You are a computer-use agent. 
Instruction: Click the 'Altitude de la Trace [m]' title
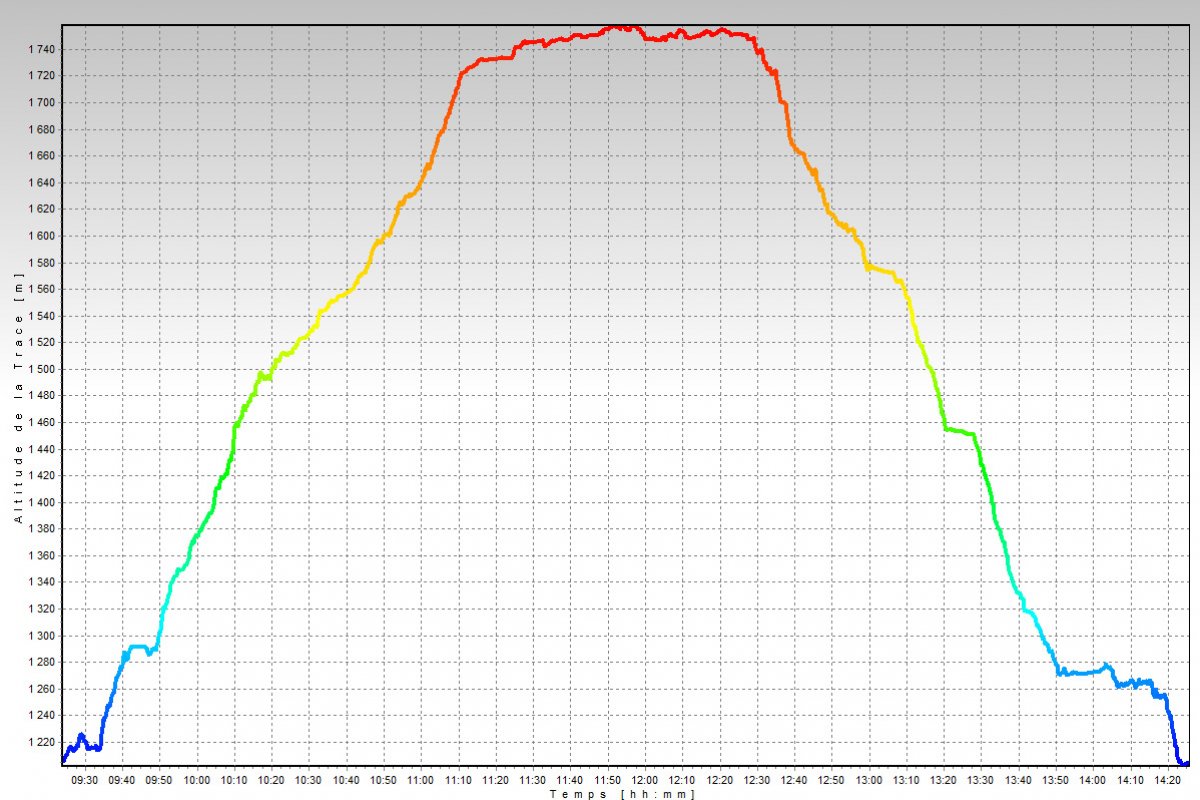coord(18,400)
